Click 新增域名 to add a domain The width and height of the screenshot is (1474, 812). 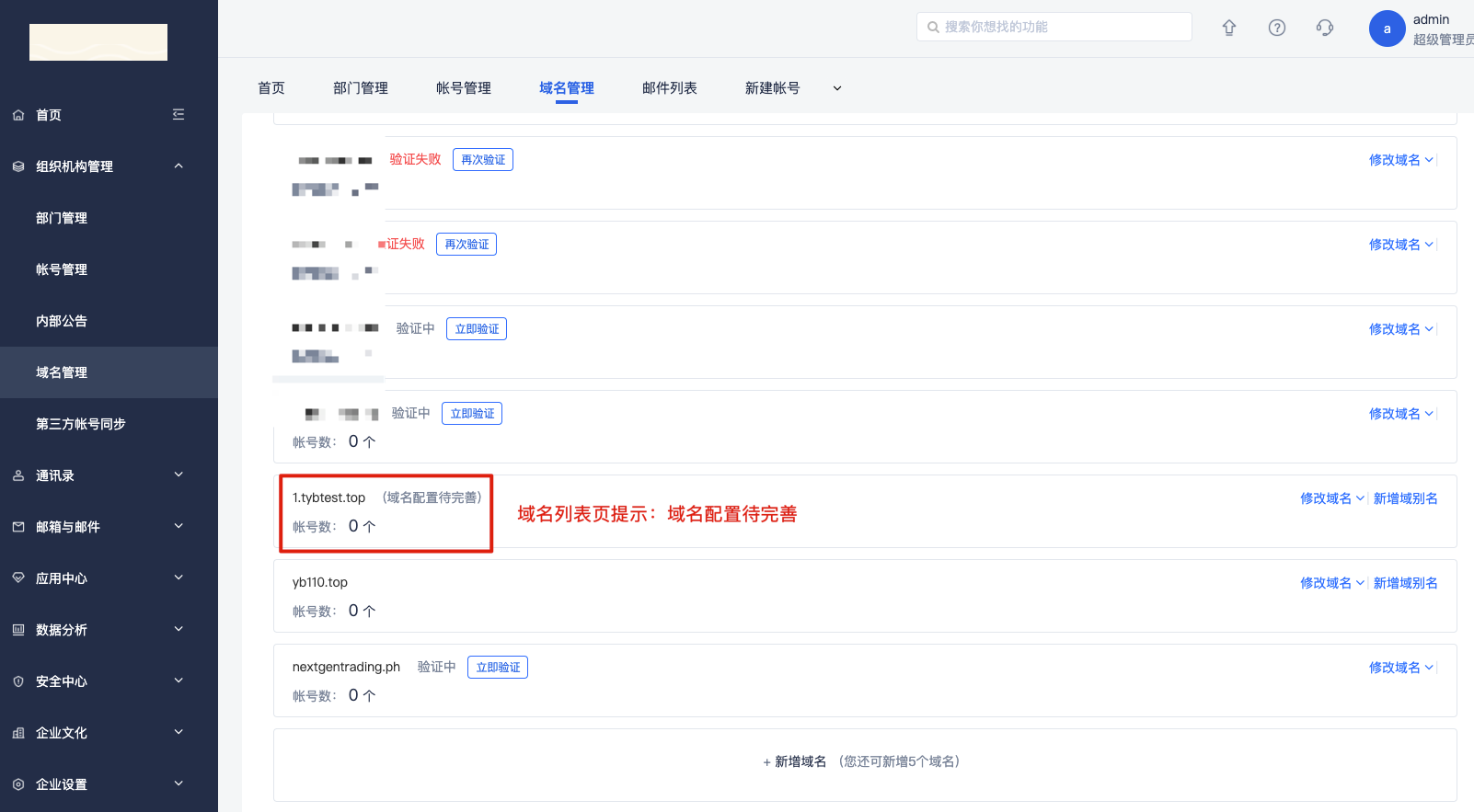click(x=799, y=761)
